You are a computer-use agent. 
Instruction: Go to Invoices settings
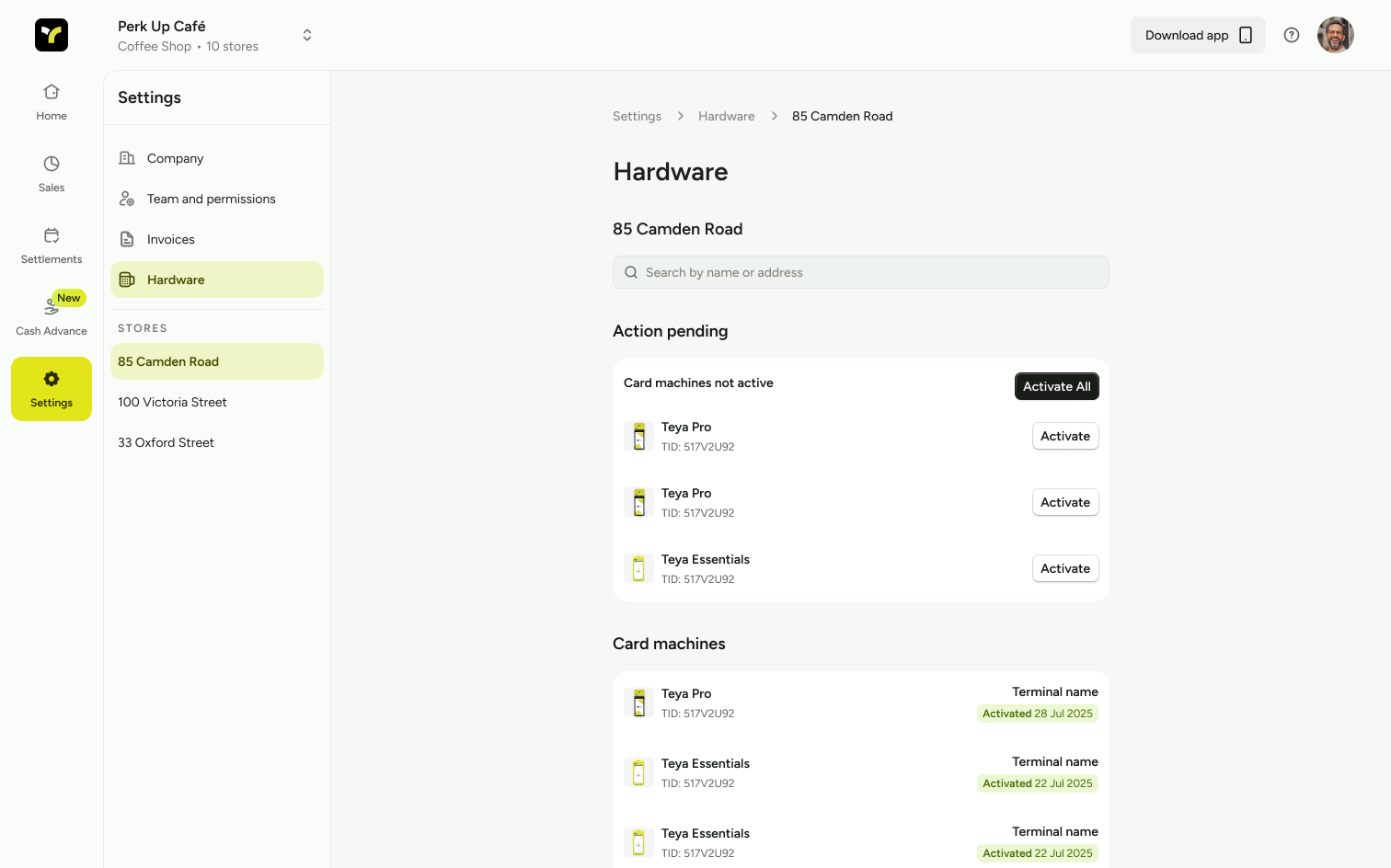170,239
